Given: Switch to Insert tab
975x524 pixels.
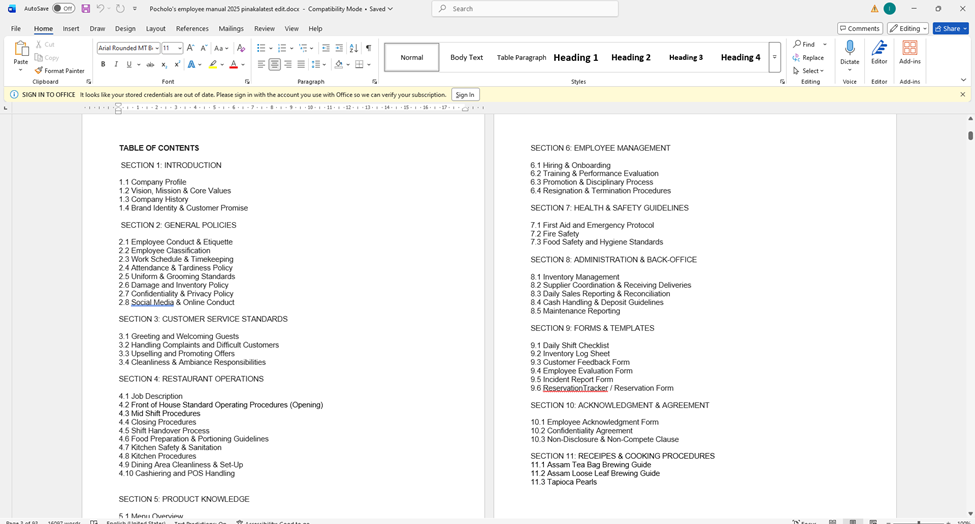Looking at the screenshot, I should [x=71, y=29].
